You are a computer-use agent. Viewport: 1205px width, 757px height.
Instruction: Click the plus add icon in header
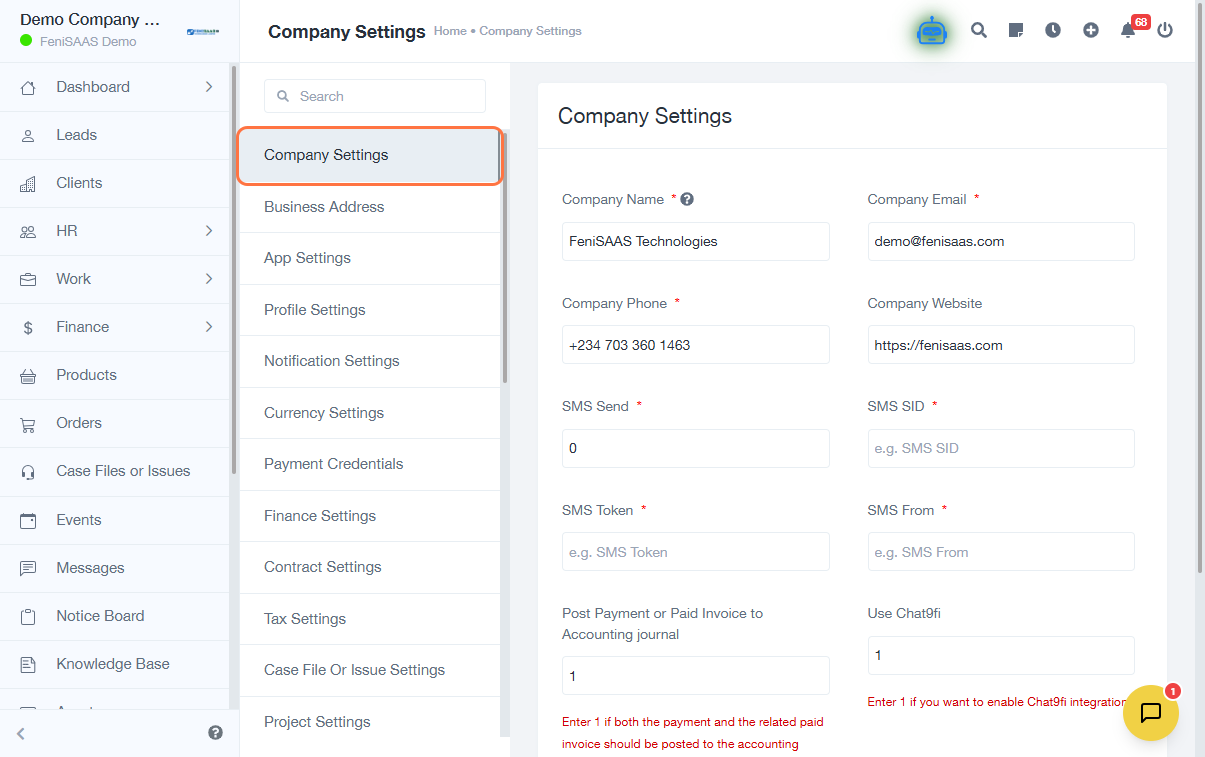point(1091,31)
